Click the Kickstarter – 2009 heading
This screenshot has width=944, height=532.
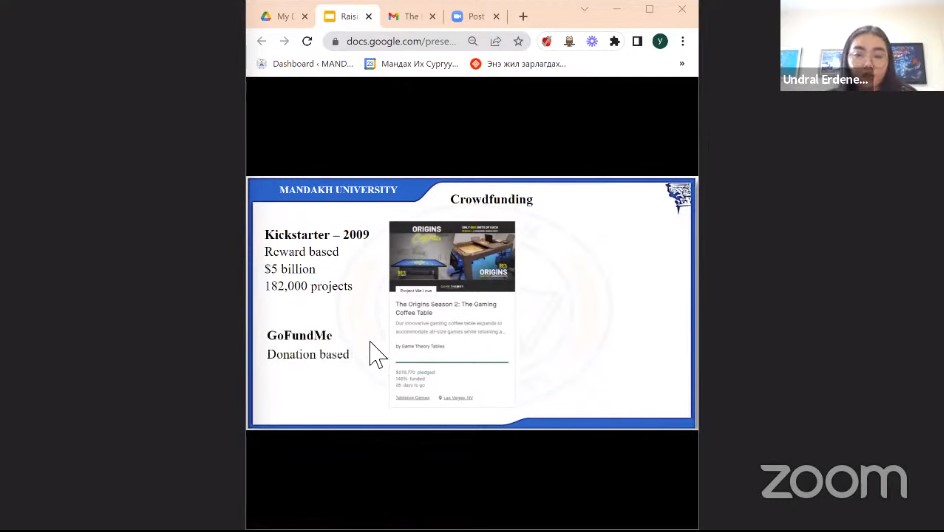coord(317,235)
